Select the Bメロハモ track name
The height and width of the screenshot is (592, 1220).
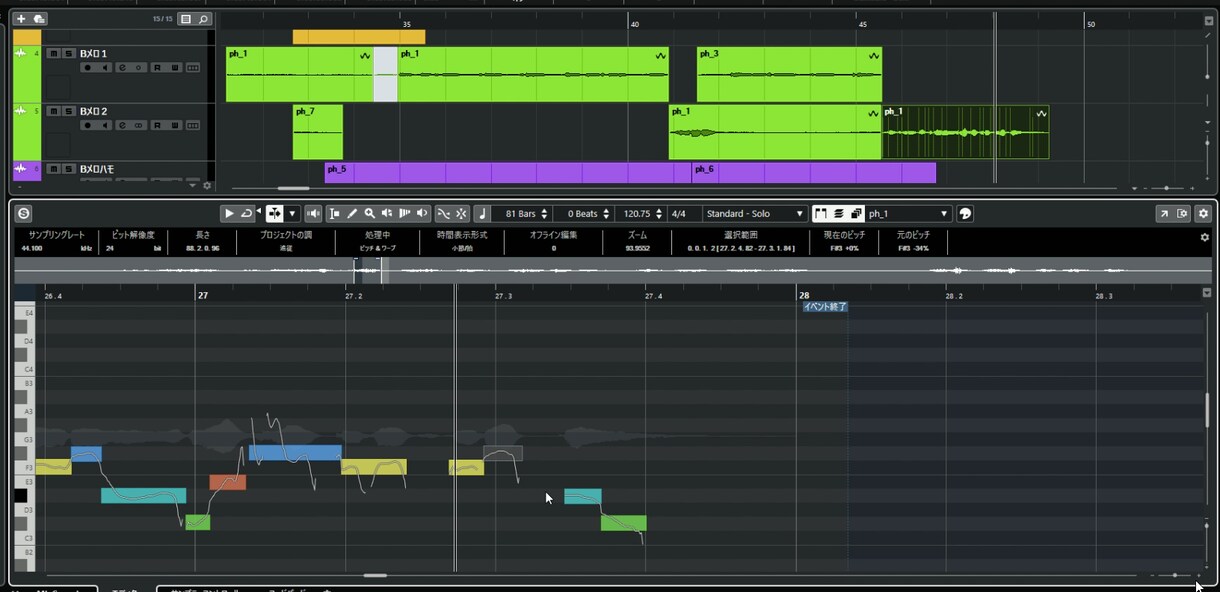97,169
